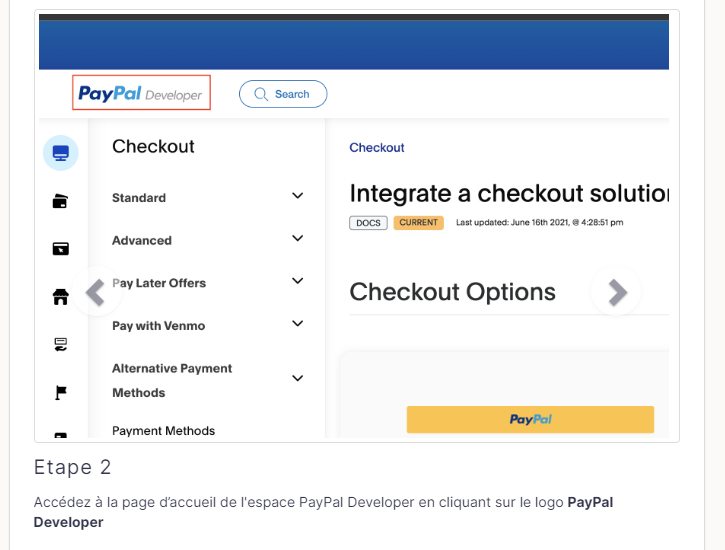Screen dimensions: 725x550
Task: Click the DOCS badge
Action: [x=368, y=223]
